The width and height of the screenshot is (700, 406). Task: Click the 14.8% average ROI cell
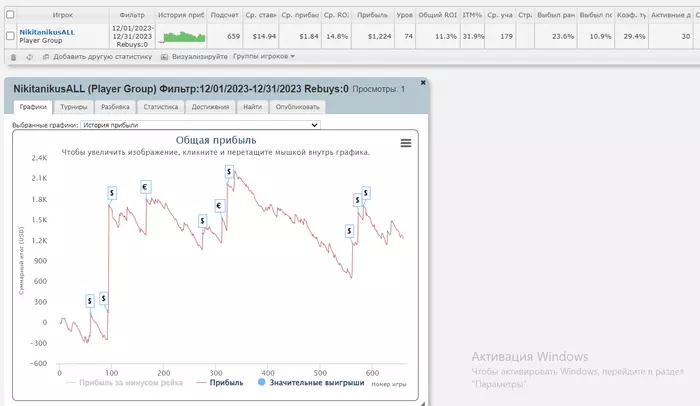point(336,36)
